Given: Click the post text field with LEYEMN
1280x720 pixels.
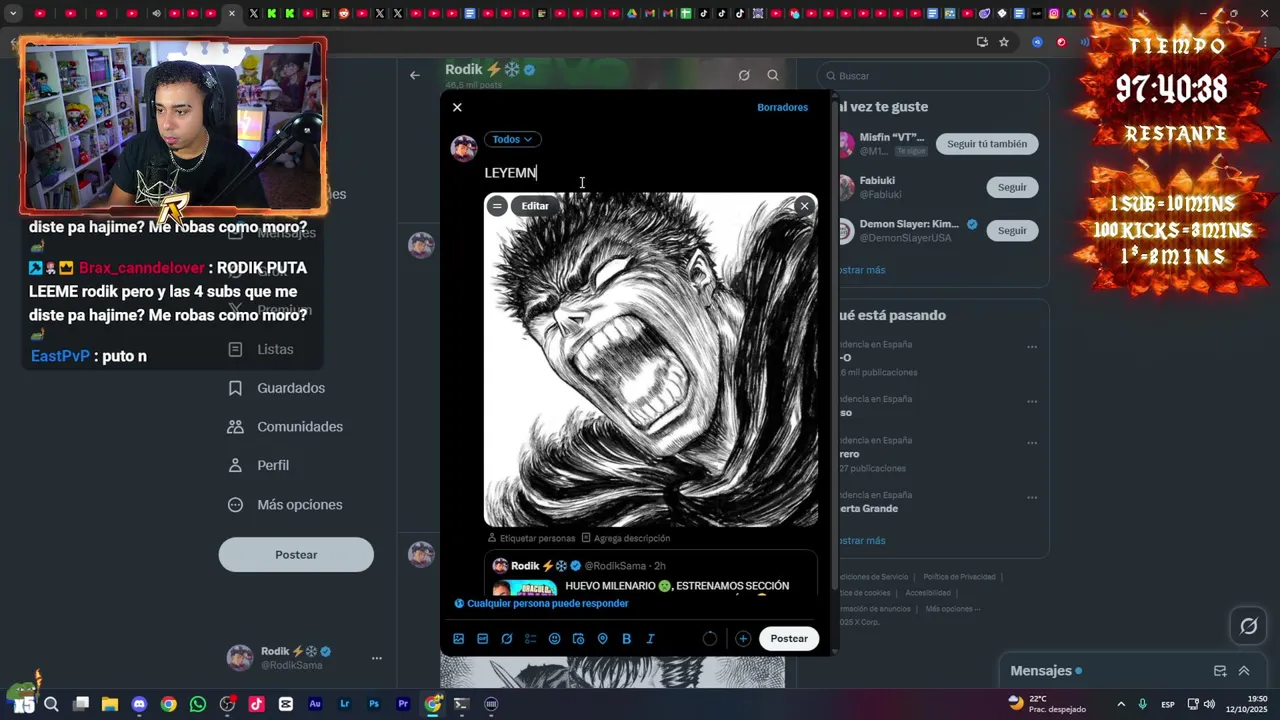Looking at the screenshot, I should 650,173.
